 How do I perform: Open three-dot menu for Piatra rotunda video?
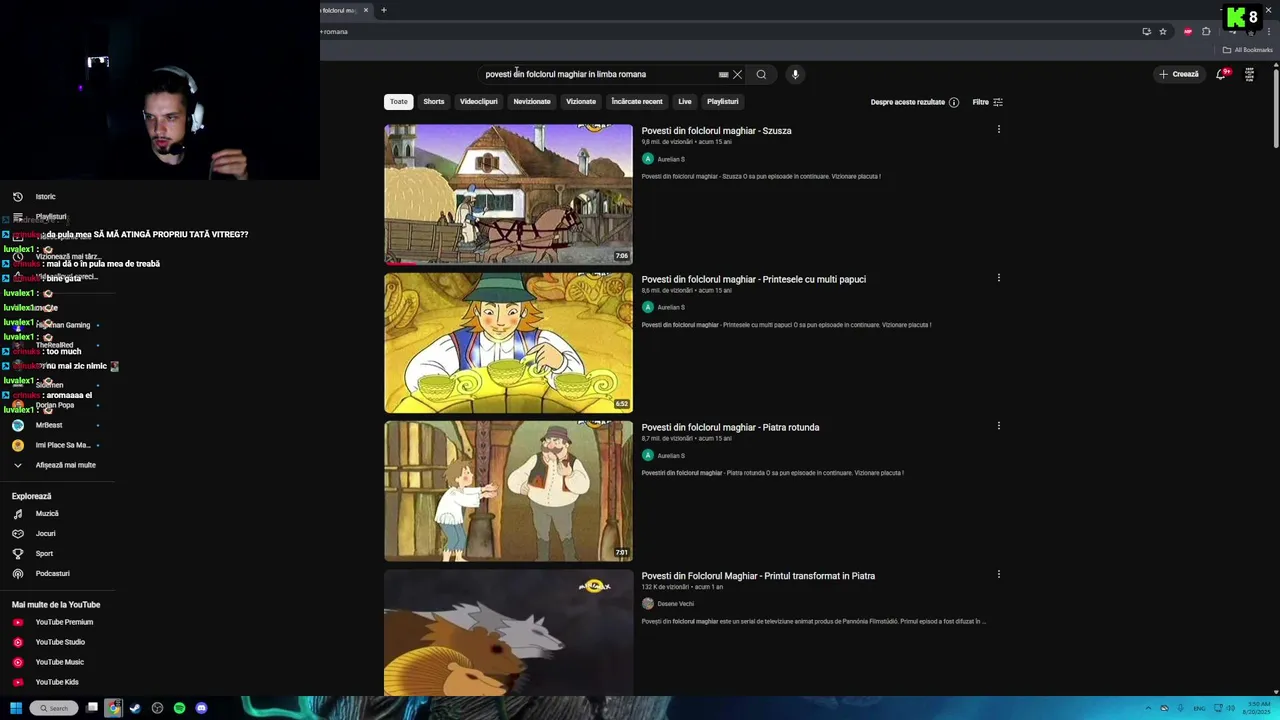coord(998,426)
